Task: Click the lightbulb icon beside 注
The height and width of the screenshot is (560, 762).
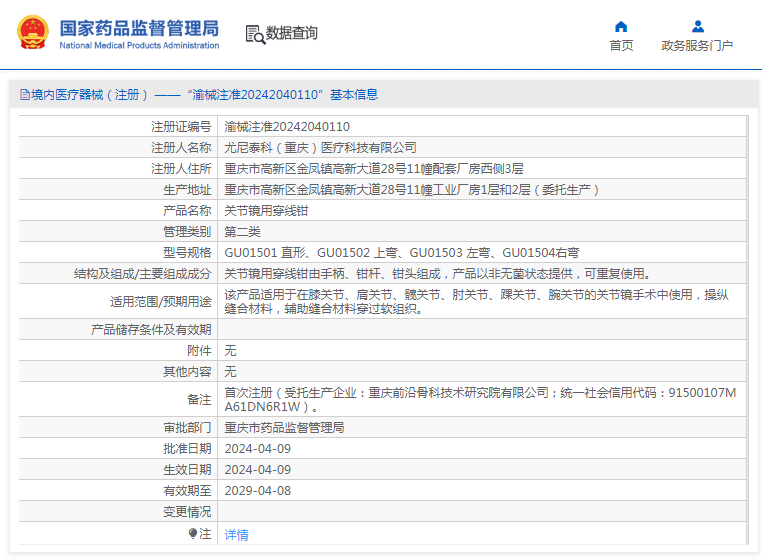Action: coord(193,534)
